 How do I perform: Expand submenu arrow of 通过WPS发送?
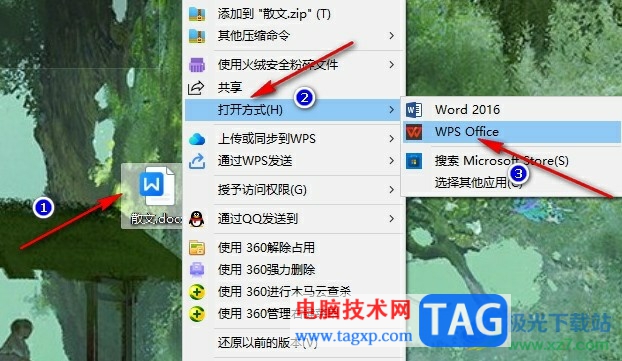point(392,161)
